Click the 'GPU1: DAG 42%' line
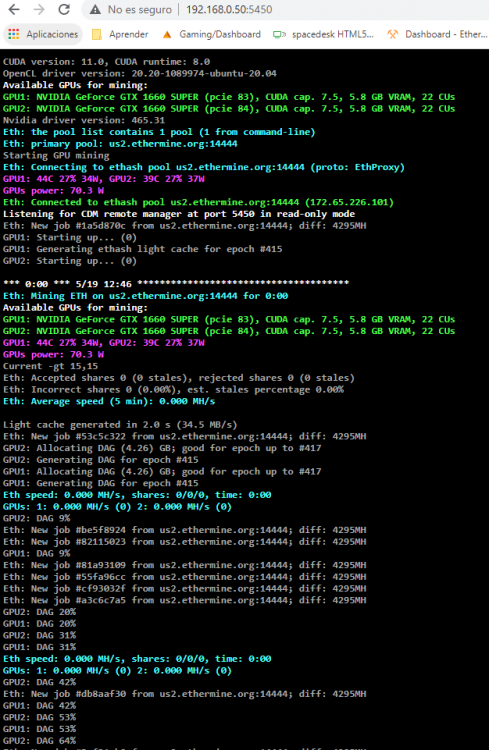 coord(39,706)
